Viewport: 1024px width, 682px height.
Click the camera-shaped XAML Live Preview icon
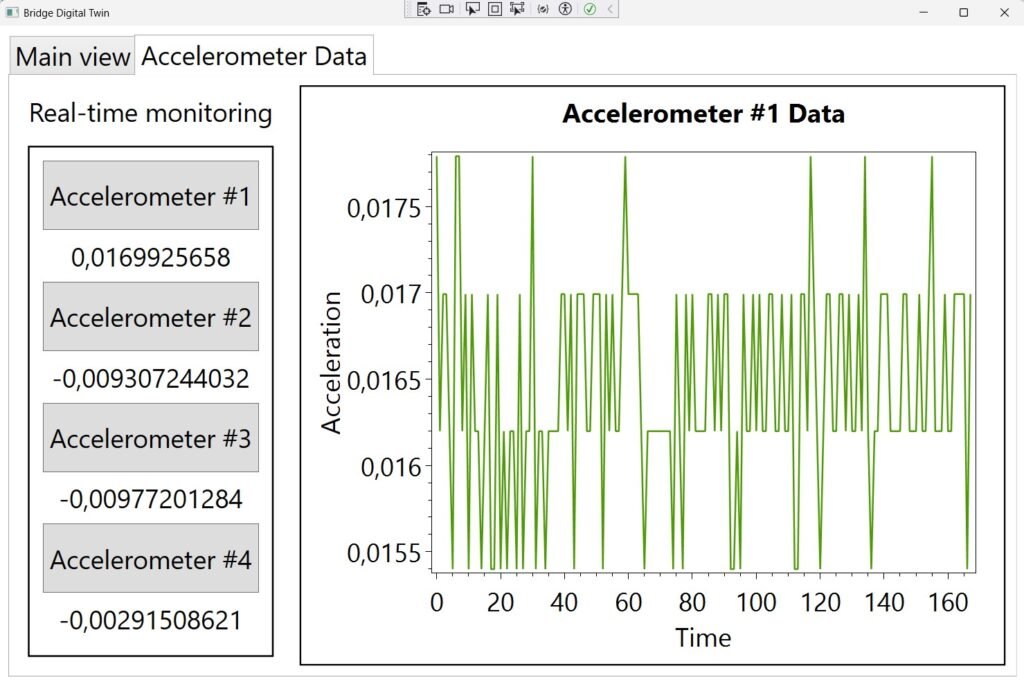point(447,9)
